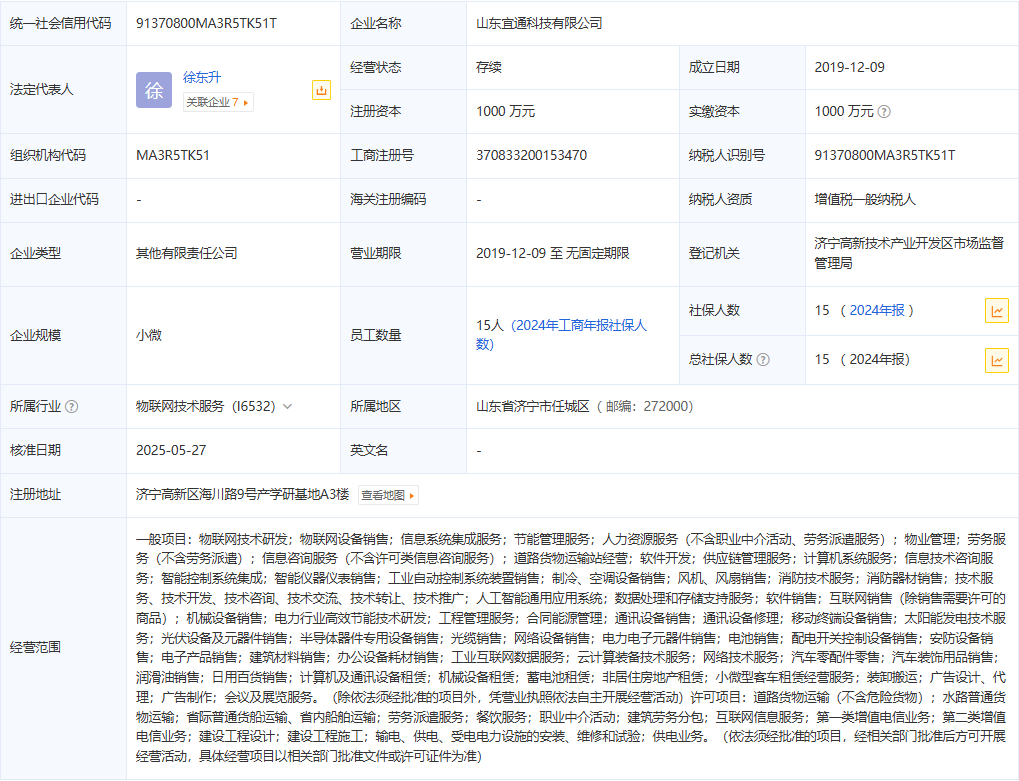Screen dimensions: 1019x781
Task: Click help icon next to 实缴资本 value
Action: 884,112
